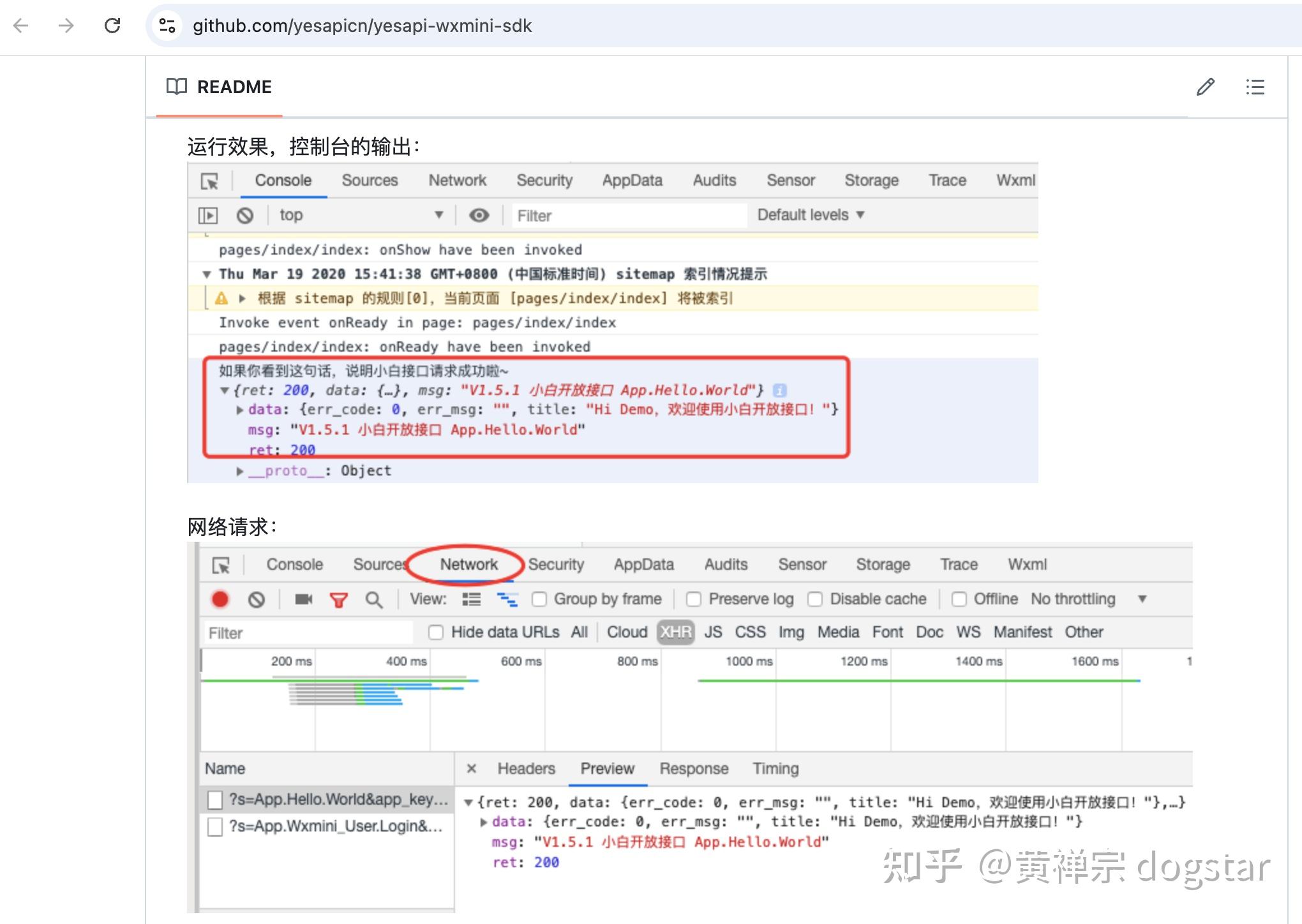Edit the README with the pencil icon
1302x924 pixels.
click(1205, 87)
